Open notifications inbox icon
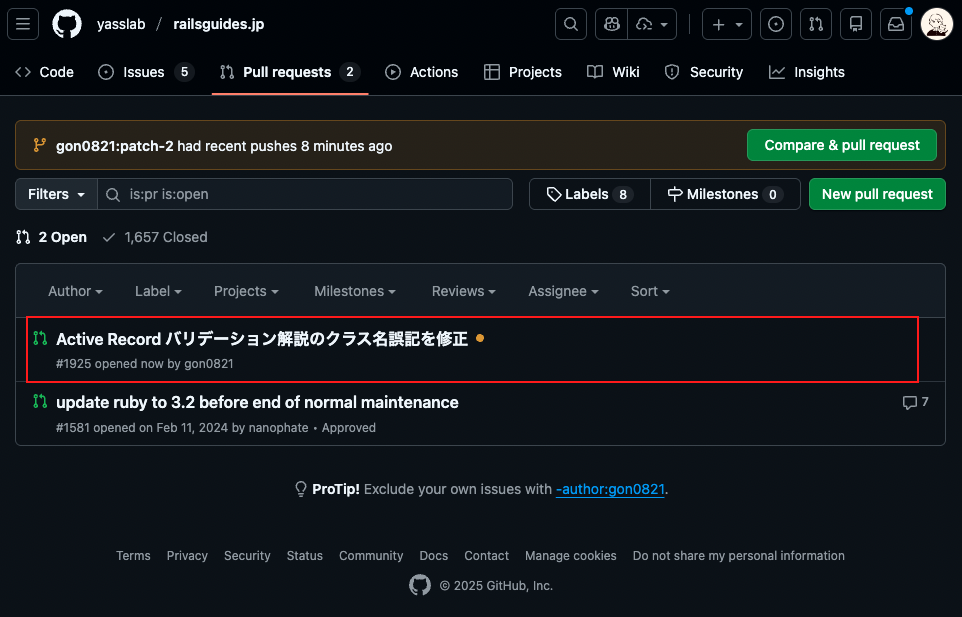The image size is (962, 617). 896,24
